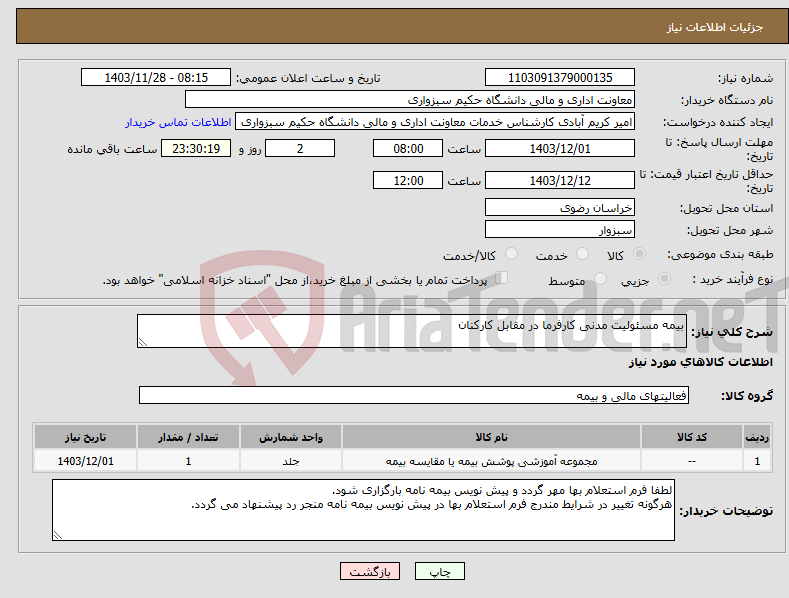Click the delivery city سبزوار field
789x598 pixels.
(560, 230)
